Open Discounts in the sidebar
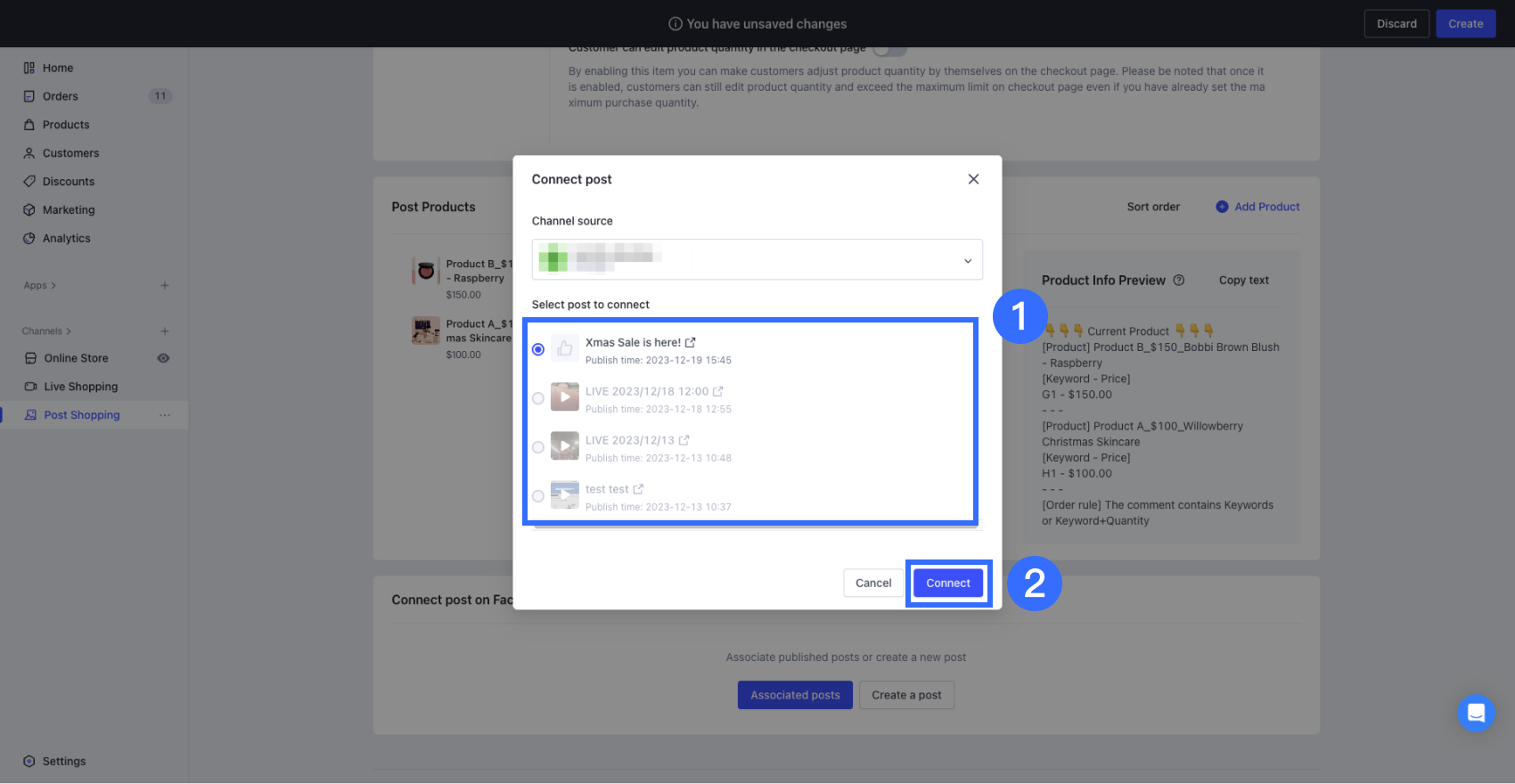Screen dimensions: 1515x784 pyautogui.click(x=69, y=182)
